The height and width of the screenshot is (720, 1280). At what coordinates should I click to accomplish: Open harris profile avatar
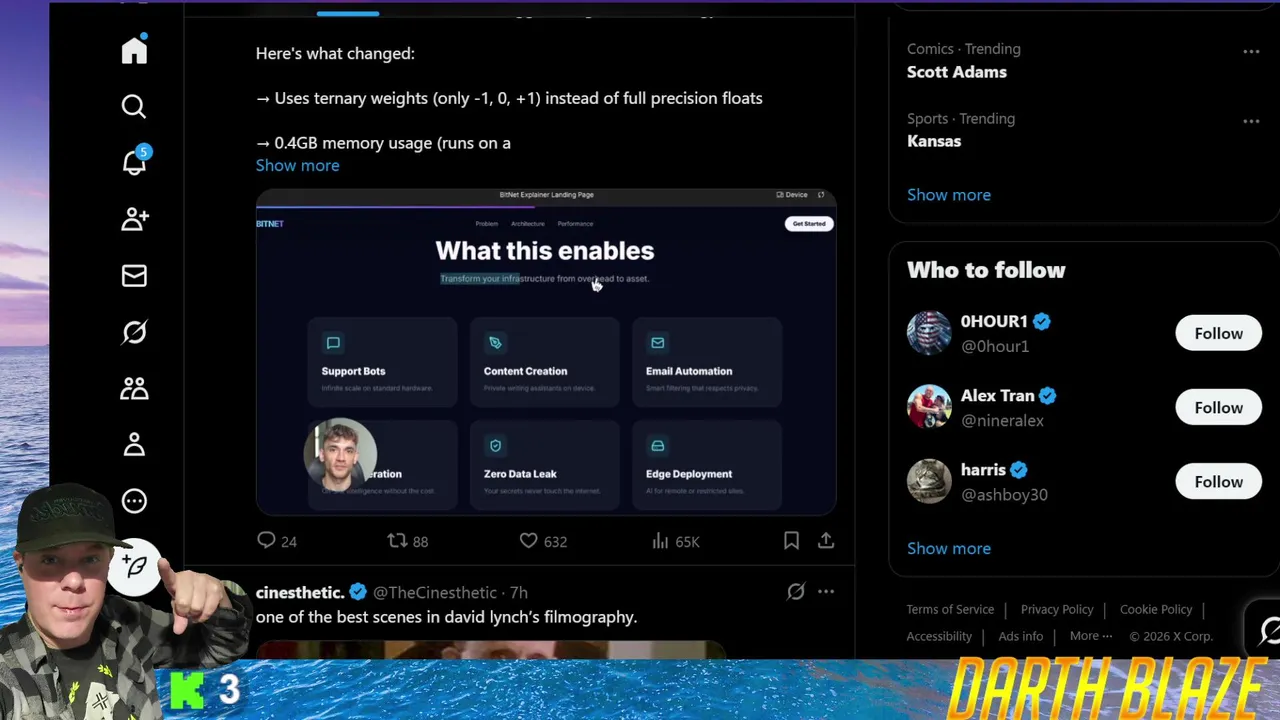(929, 481)
